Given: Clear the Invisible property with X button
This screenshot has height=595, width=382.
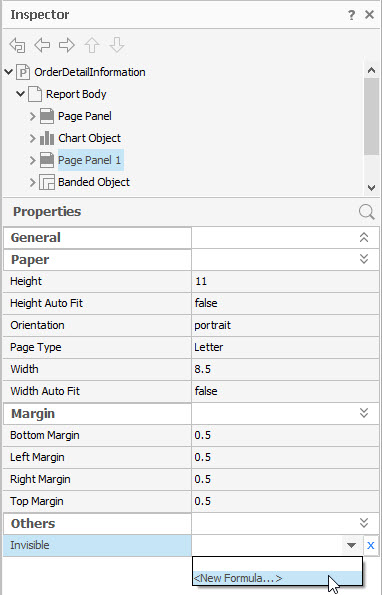Looking at the screenshot, I should tap(371, 546).
